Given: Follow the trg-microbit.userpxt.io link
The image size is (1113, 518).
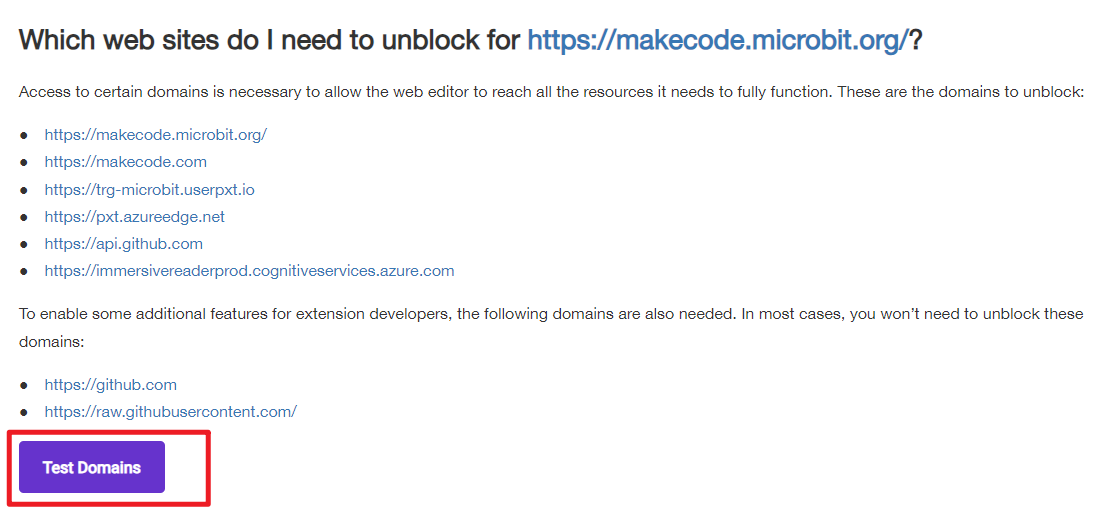Looking at the screenshot, I should click(x=149, y=189).
